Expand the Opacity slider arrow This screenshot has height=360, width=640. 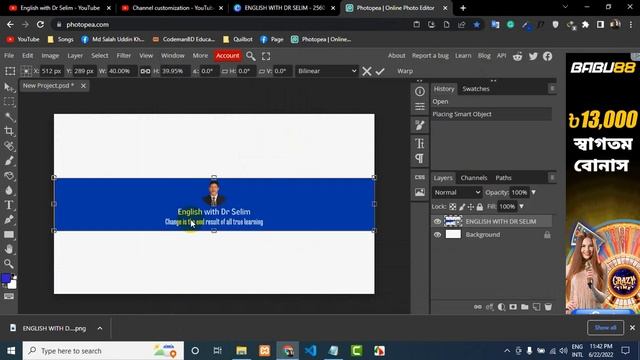[x=533, y=192]
